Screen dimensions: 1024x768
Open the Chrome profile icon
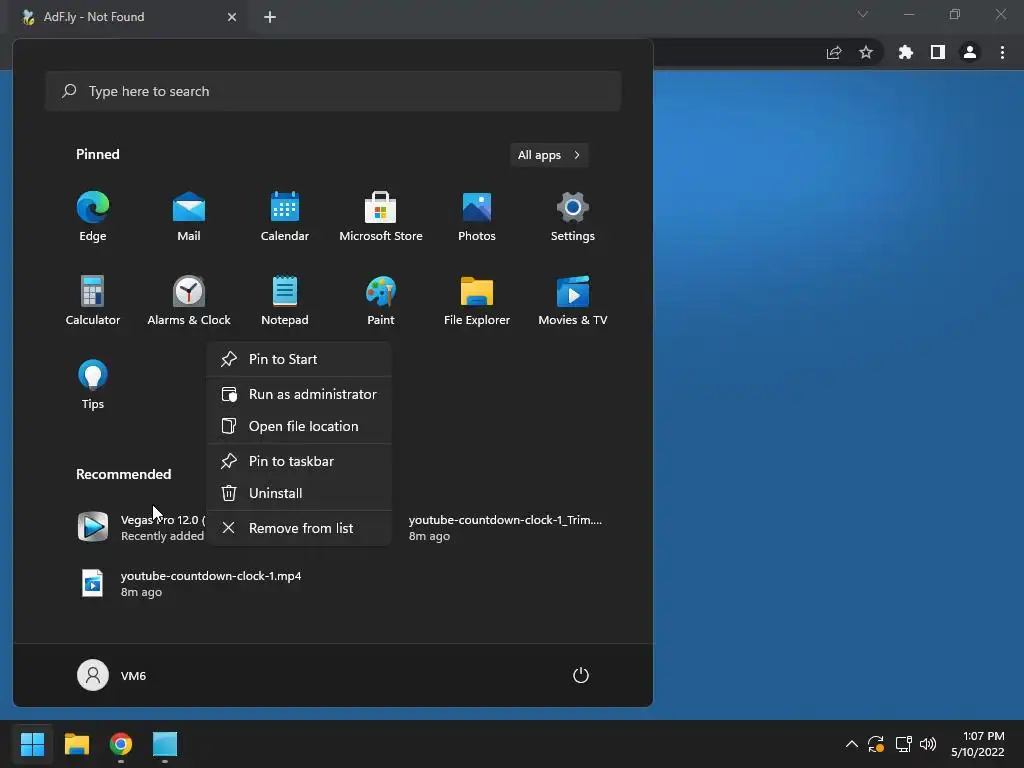click(x=970, y=52)
